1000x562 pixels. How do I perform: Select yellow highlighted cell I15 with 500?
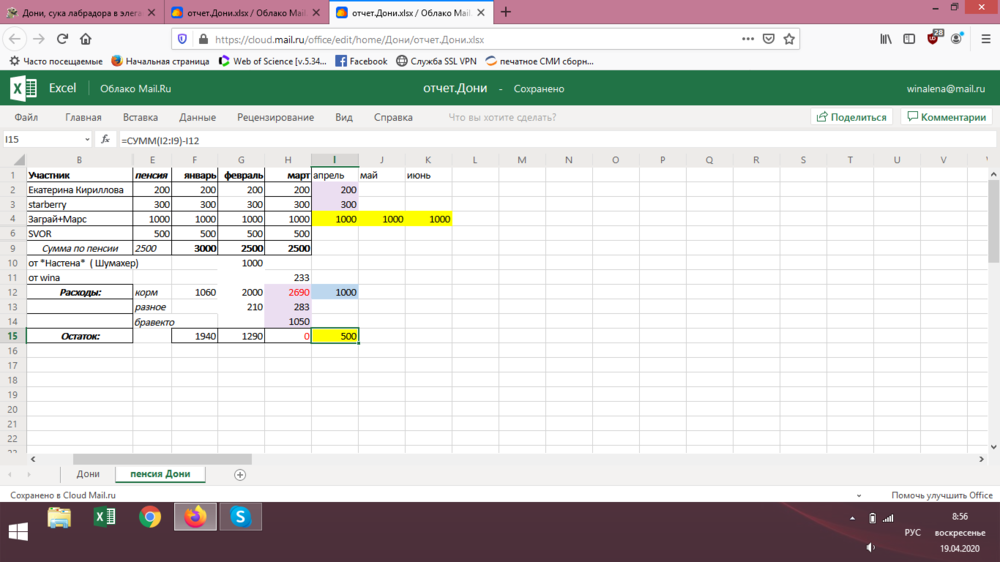tap(334, 337)
